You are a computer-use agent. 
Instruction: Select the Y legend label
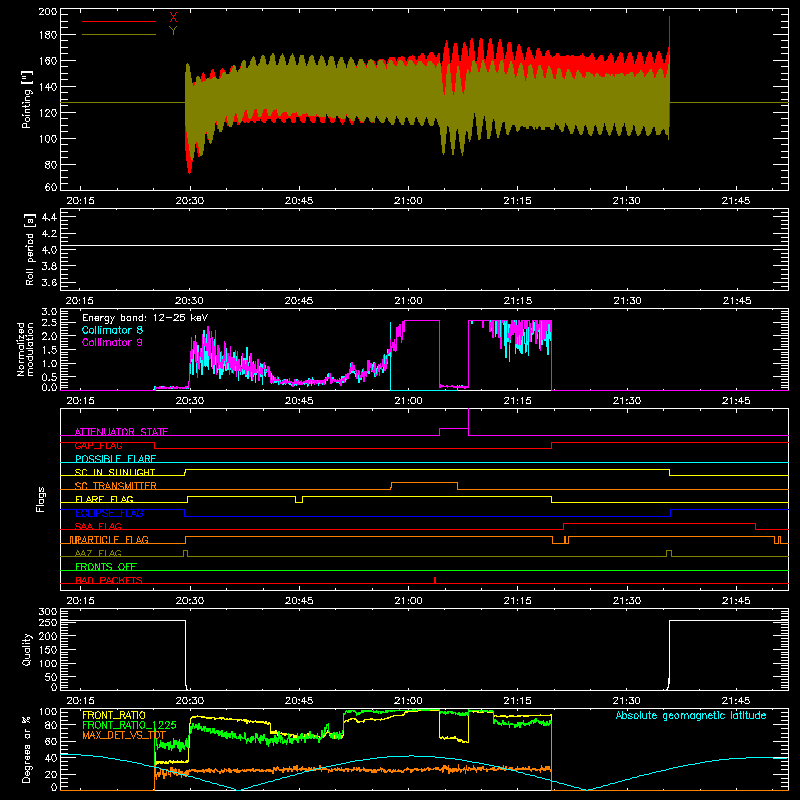pyautogui.click(x=173, y=31)
